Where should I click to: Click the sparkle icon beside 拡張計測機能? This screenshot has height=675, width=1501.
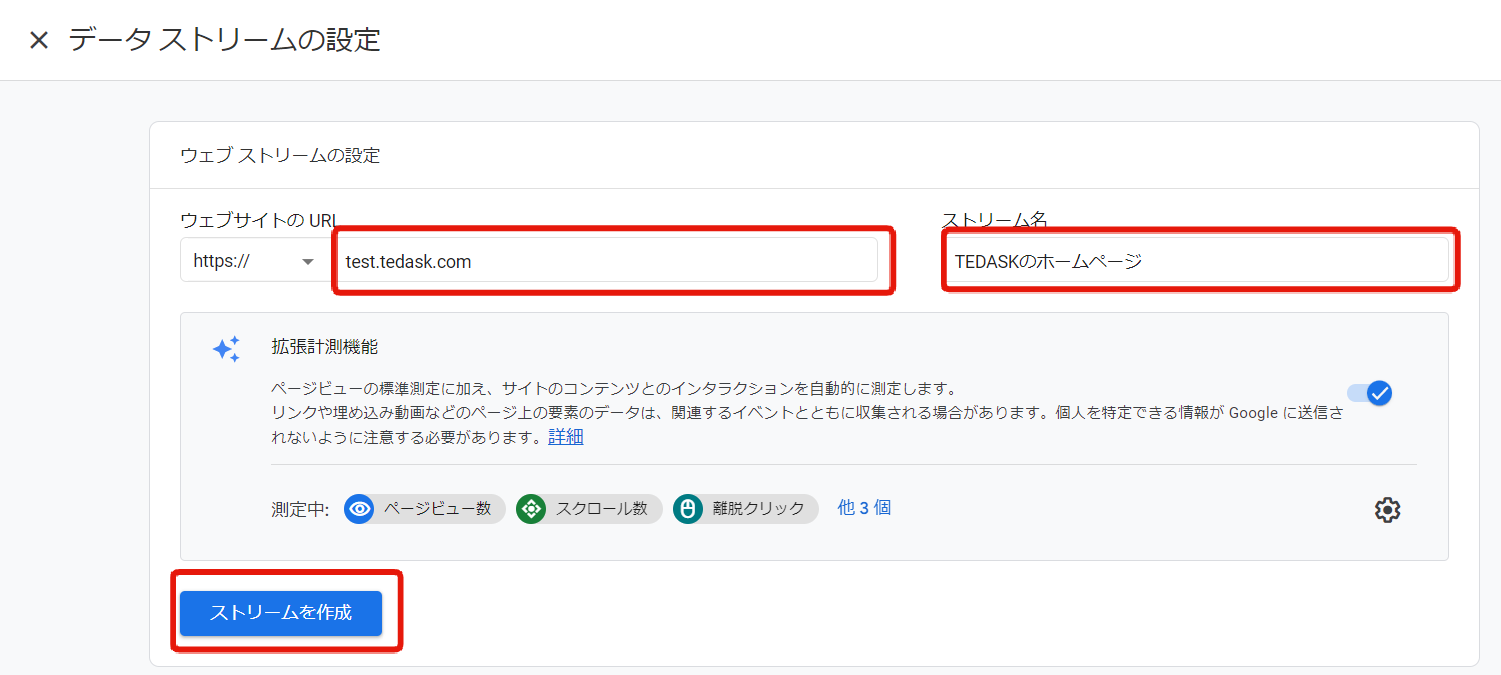(226, 349)
